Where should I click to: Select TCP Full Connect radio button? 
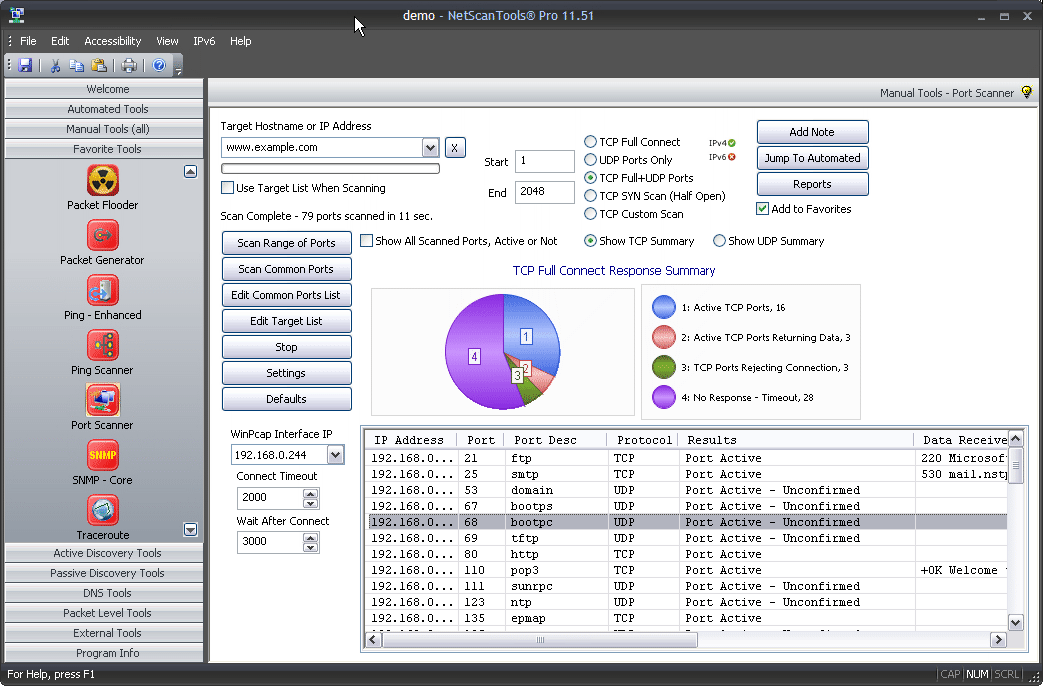tap(590, 142)
